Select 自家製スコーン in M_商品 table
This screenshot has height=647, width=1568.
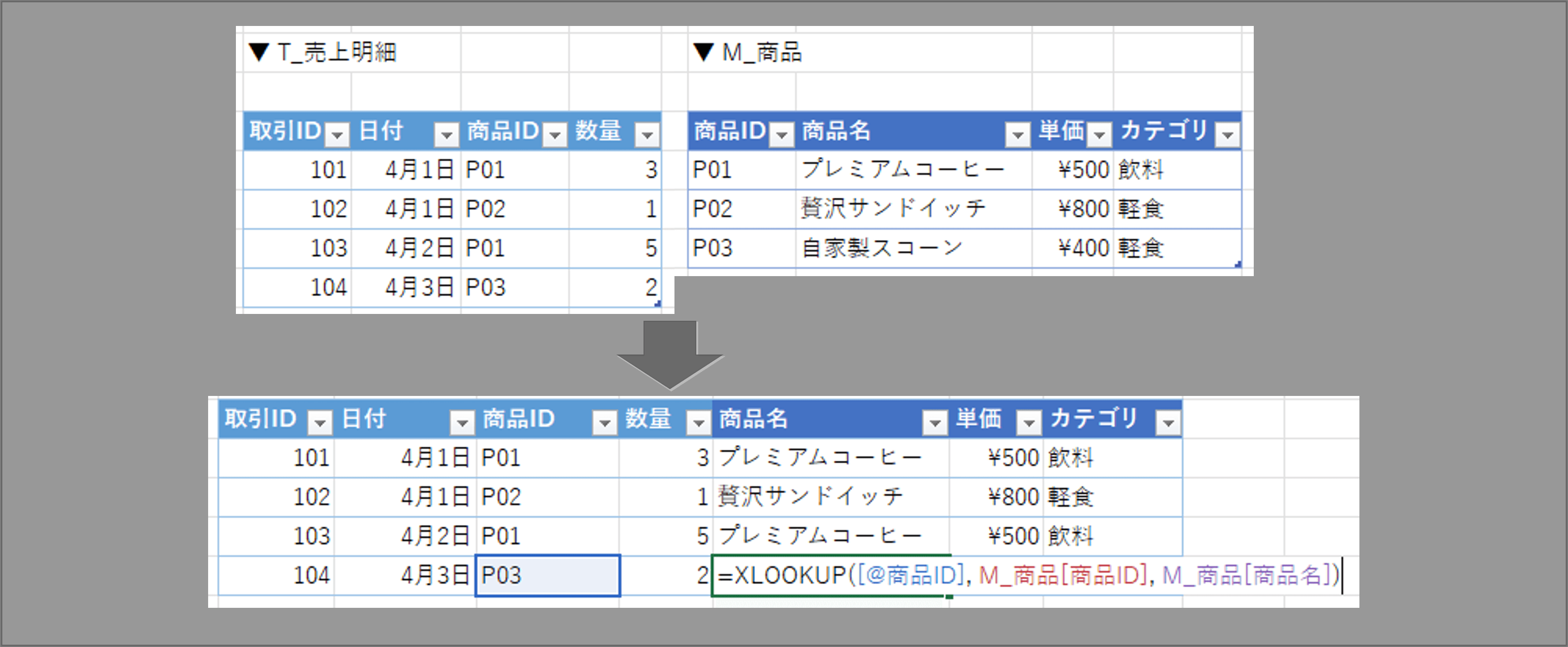pyautogui.click(x=914, y=248)
